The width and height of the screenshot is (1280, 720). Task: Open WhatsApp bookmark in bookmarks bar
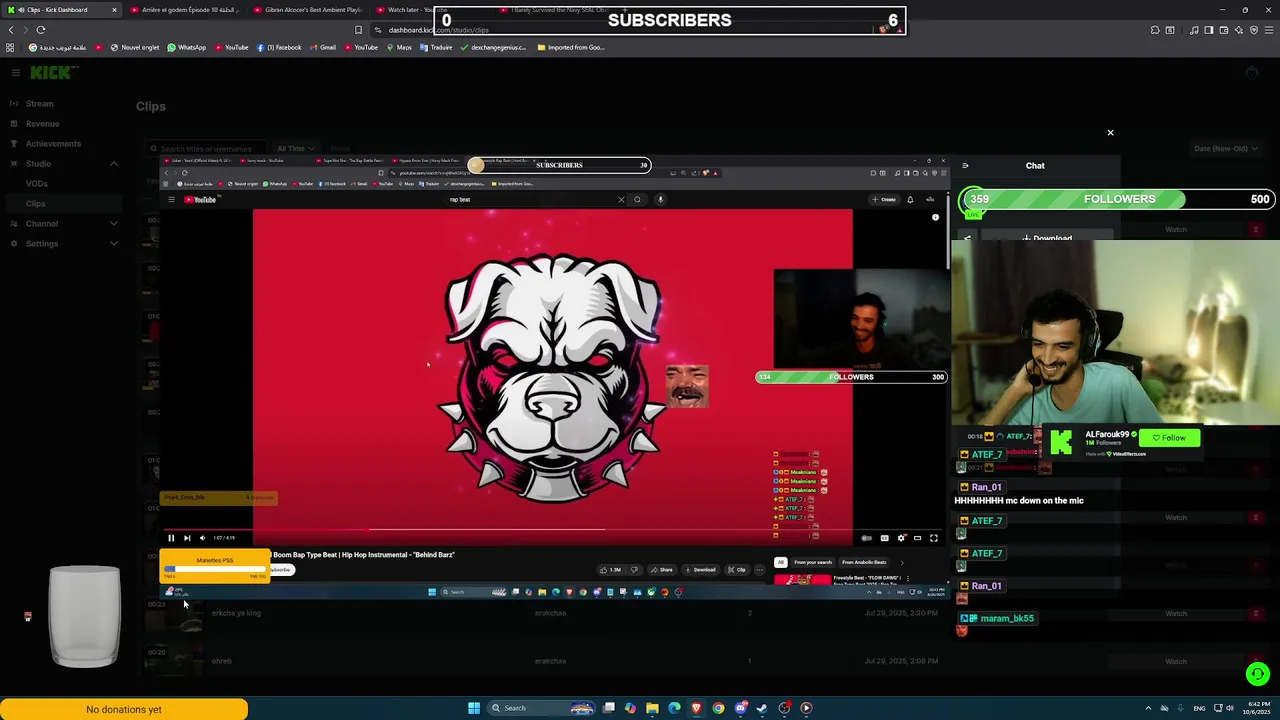click(187, 48)
